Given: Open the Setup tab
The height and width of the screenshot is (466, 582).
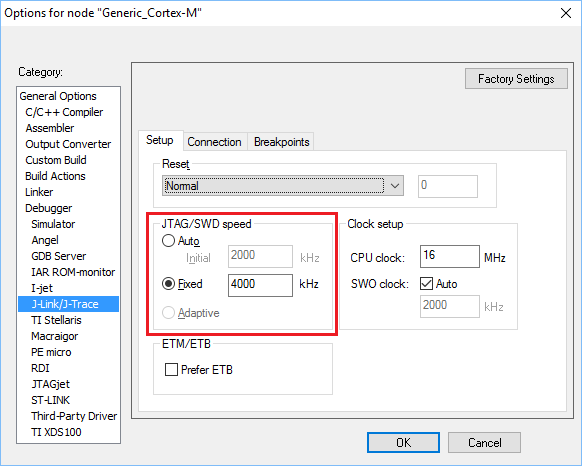Looking at the screenshot, I should pos(160,140).
